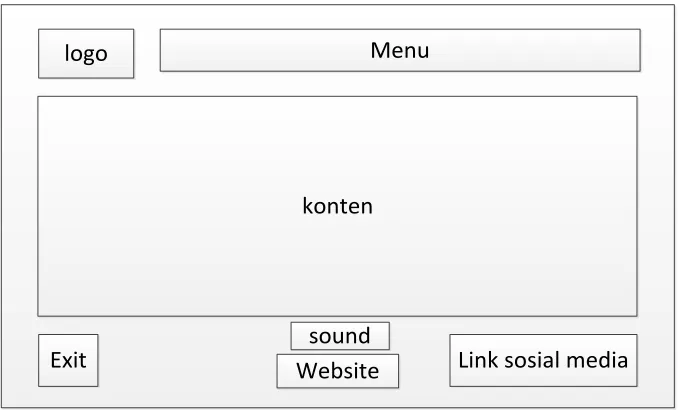Visit the site via Website box
Screen dimensions: 678x410
338,371
